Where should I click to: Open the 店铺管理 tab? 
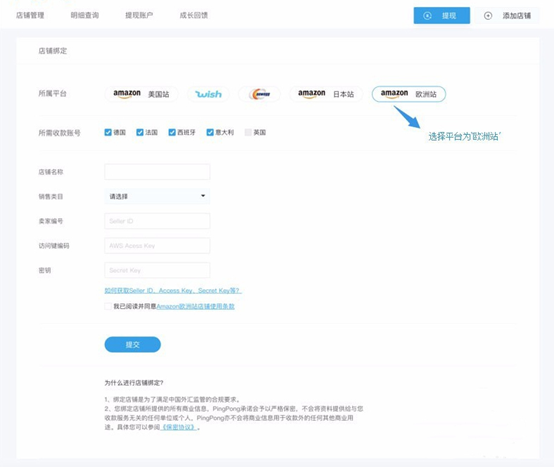pos(30,15)
